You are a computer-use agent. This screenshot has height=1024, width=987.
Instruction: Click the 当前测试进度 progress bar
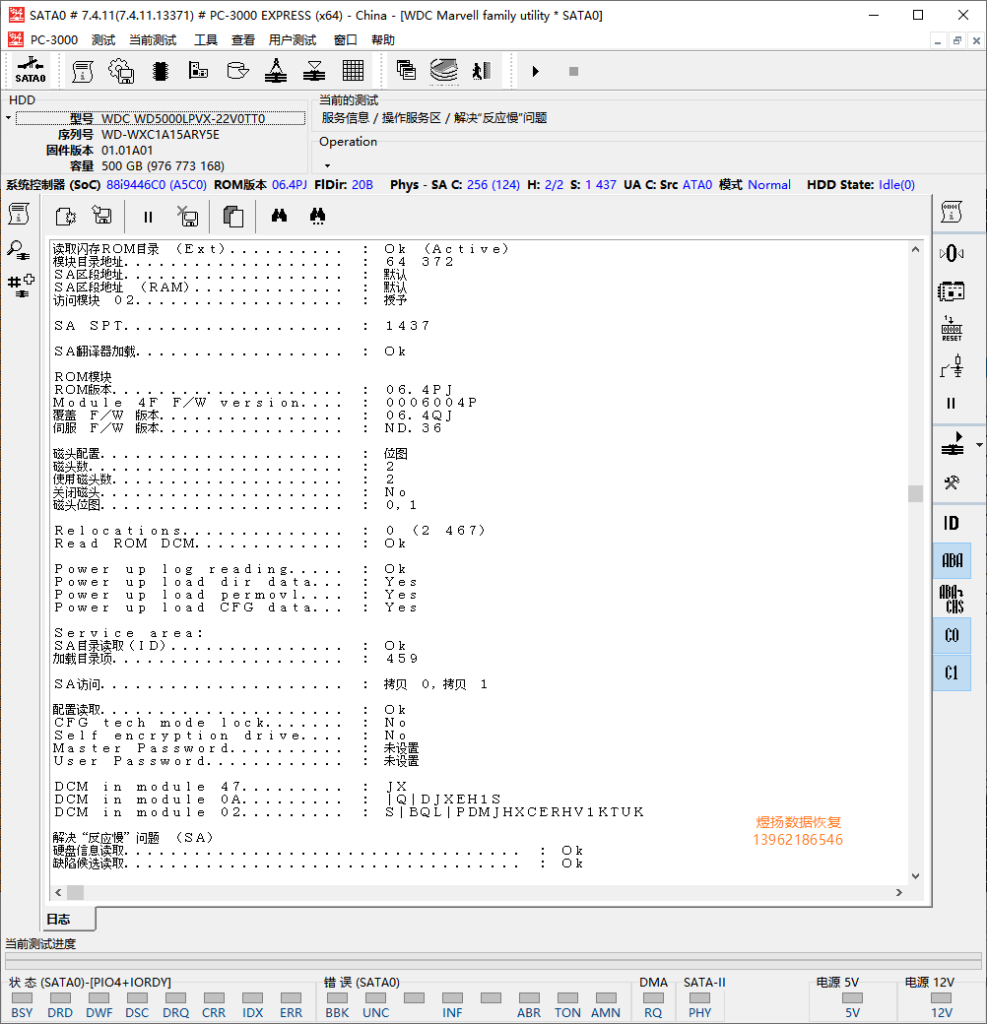coord(493,961)
